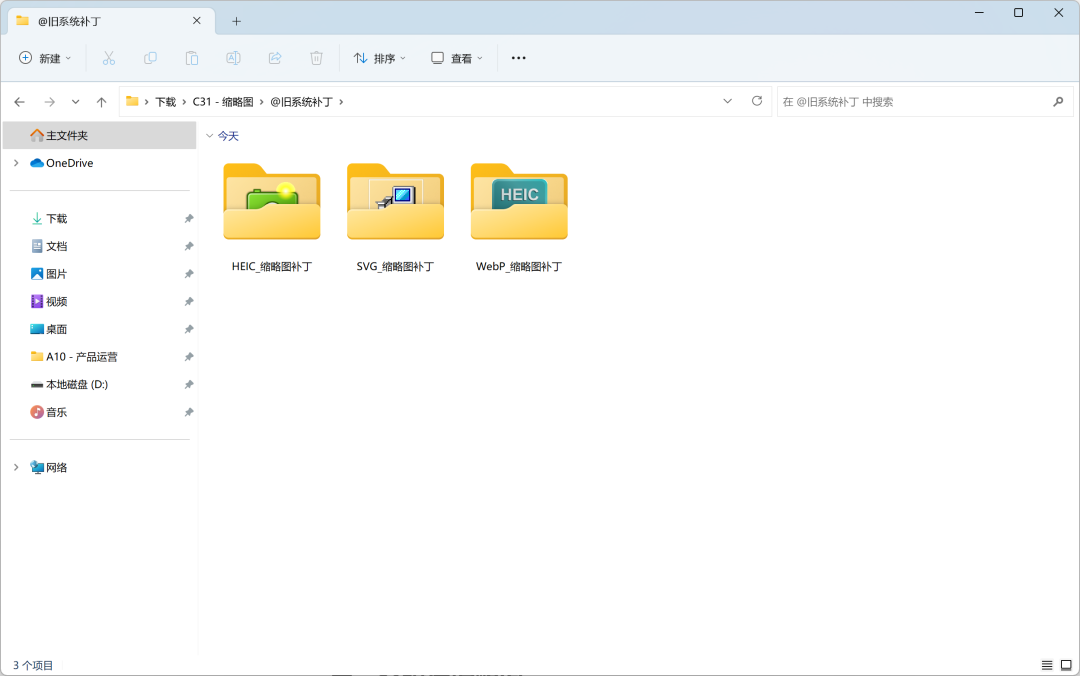Open 图片 in quick access

pos(56,274)
